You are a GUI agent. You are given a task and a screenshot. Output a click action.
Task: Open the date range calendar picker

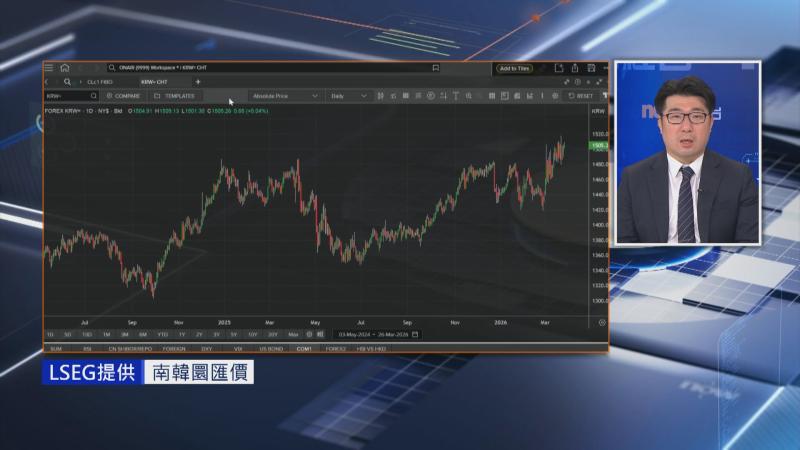(415, 334)
